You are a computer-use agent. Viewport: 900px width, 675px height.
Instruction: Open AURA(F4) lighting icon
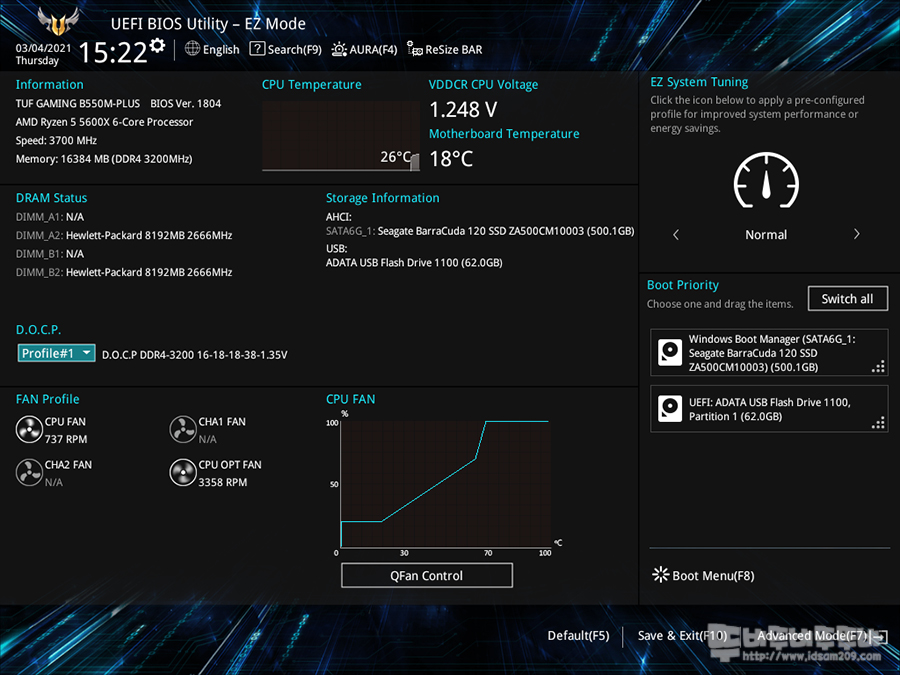pyautogui.click(x=339, y=49)
